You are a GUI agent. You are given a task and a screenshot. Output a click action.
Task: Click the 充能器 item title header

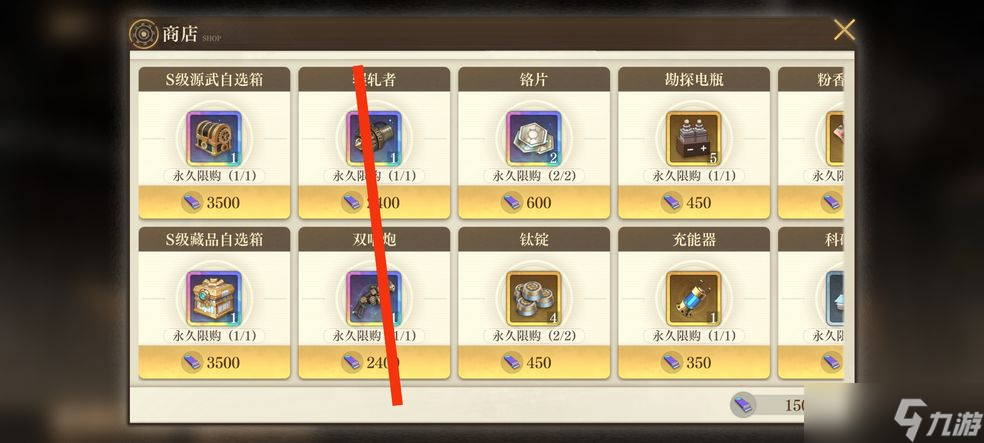point(693,240)
